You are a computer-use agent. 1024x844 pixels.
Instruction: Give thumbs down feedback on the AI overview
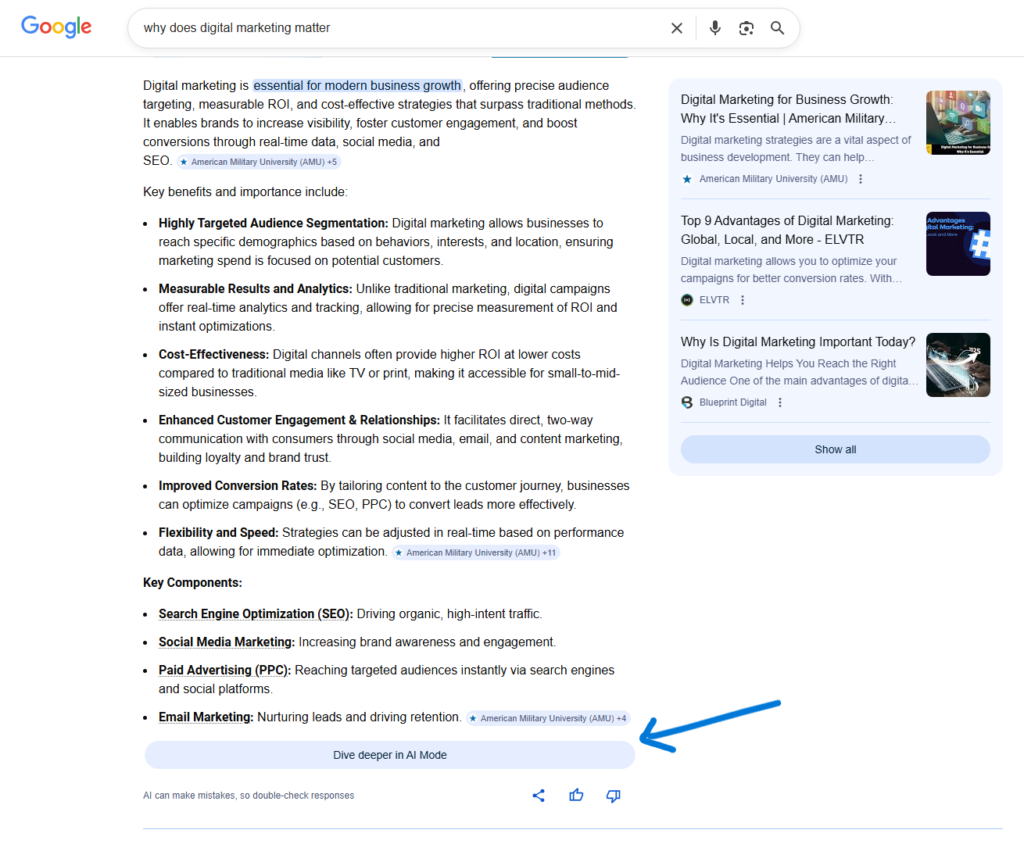[x=613, y=795]
